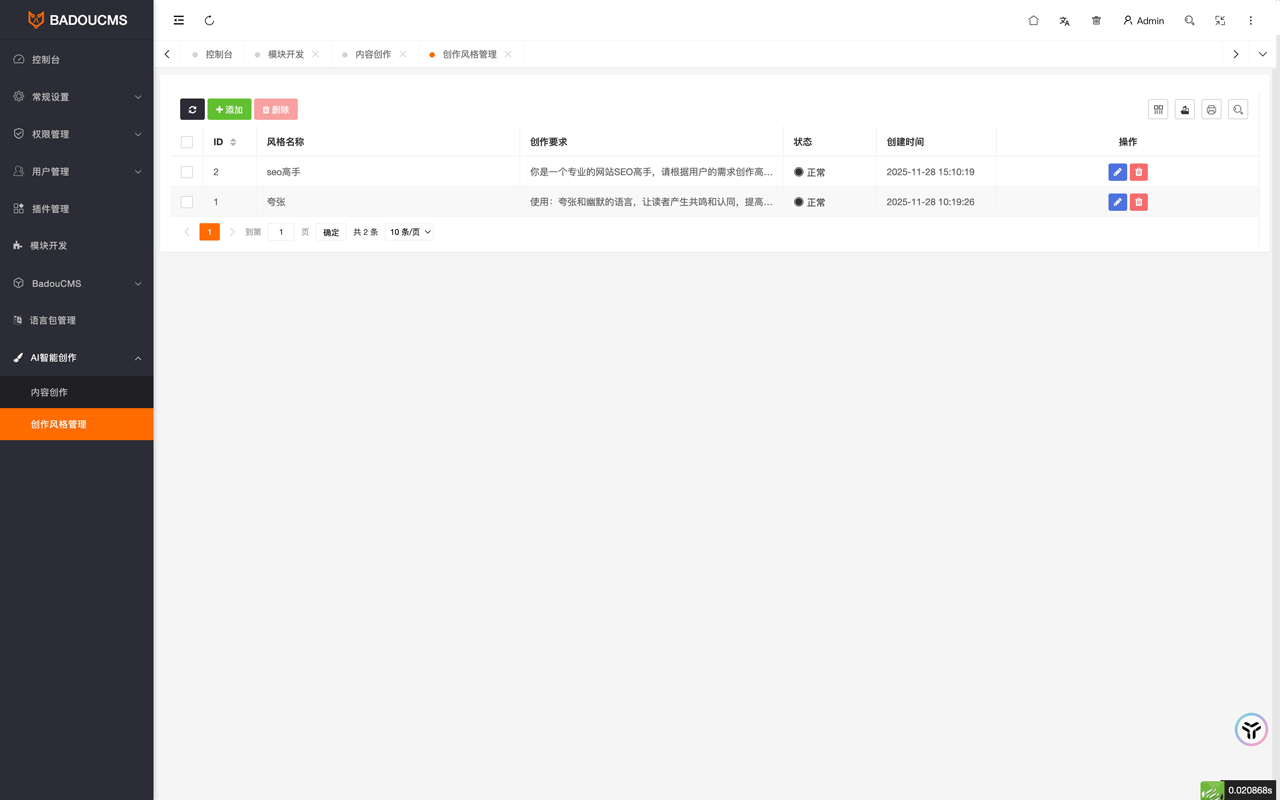1280x800 pixels.
Task: Open the print table icon
Action: 1211,109
